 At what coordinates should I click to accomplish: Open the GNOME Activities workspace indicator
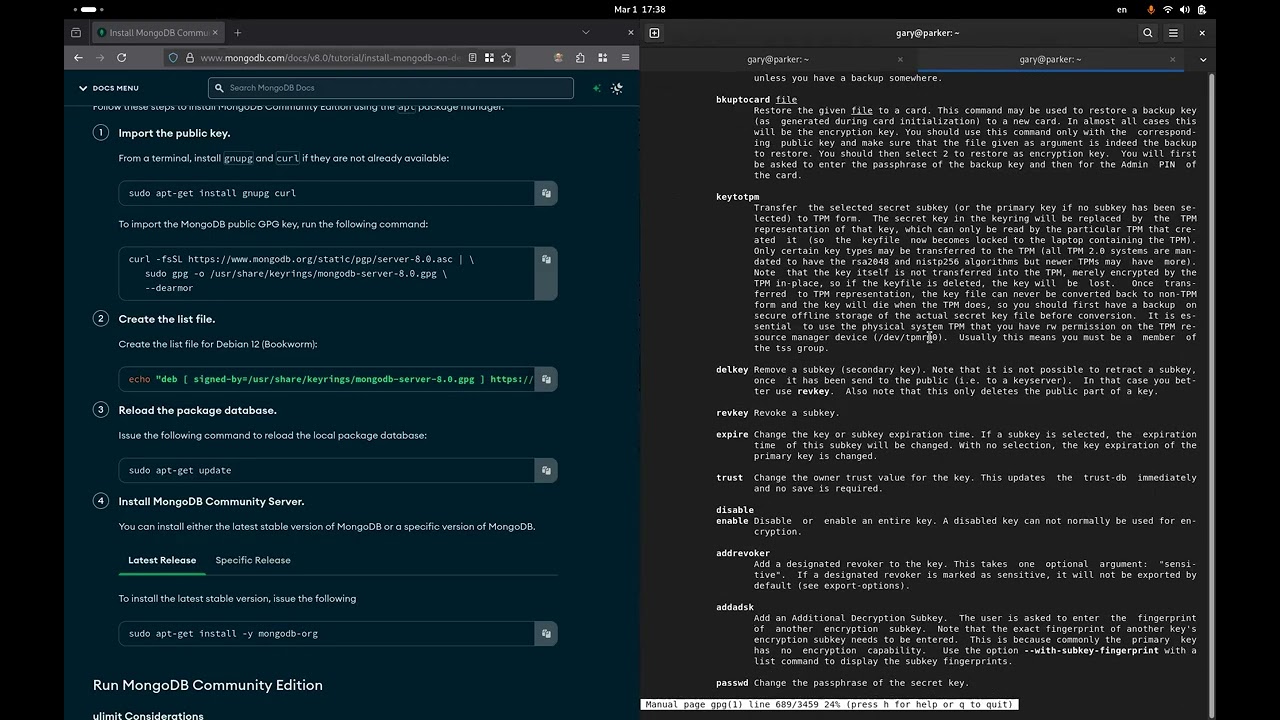[87, 9]
